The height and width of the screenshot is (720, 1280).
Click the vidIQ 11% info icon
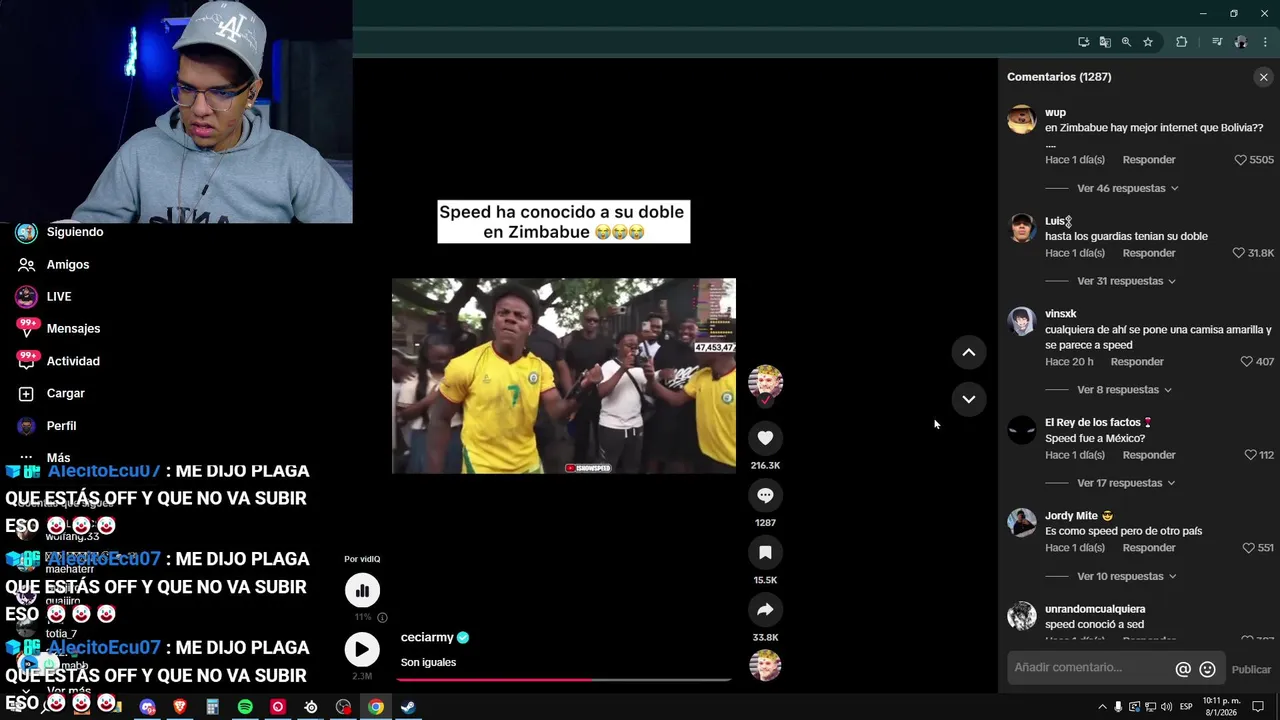point(382,617)
